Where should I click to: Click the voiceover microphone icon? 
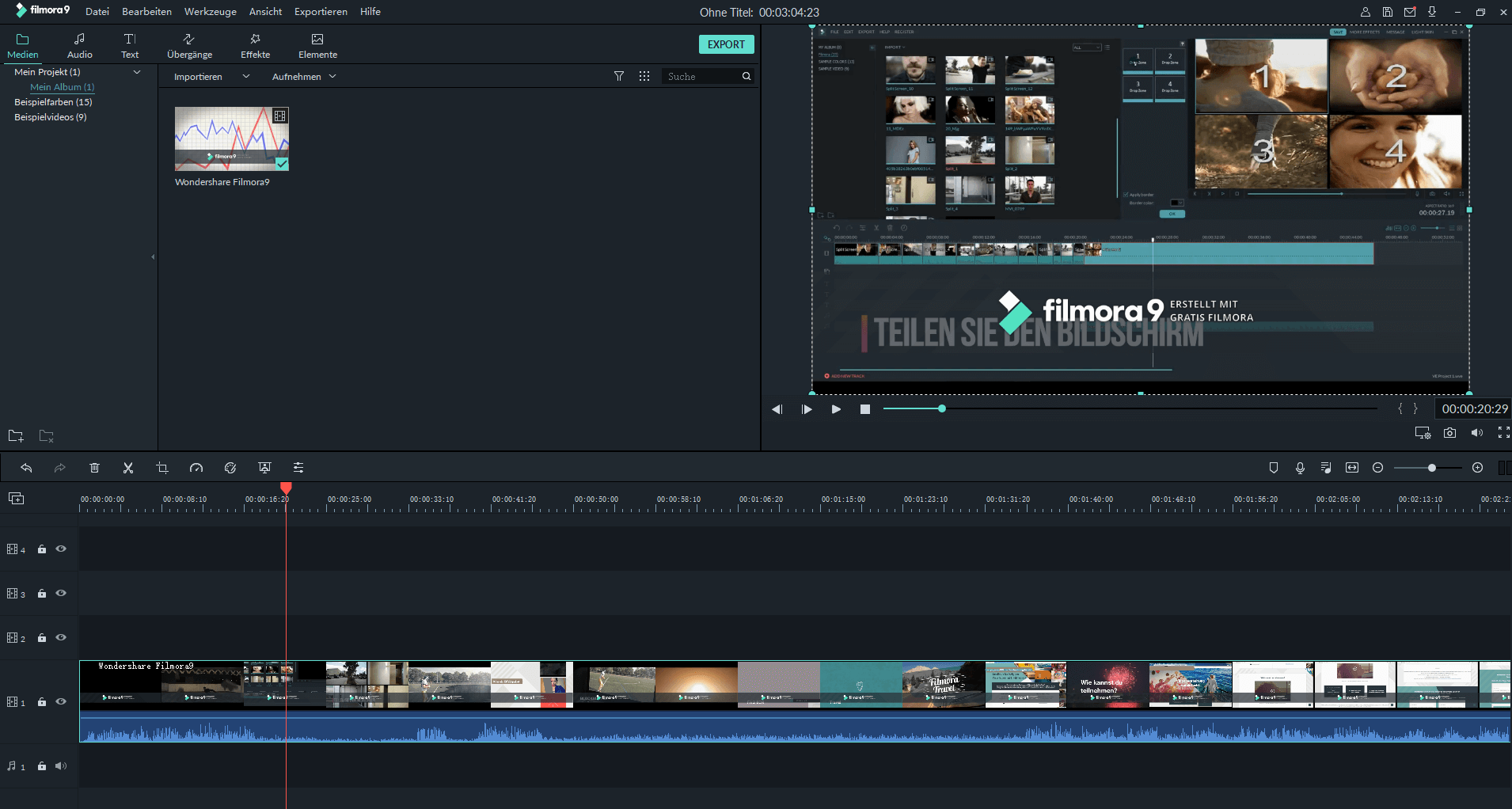1300,468
